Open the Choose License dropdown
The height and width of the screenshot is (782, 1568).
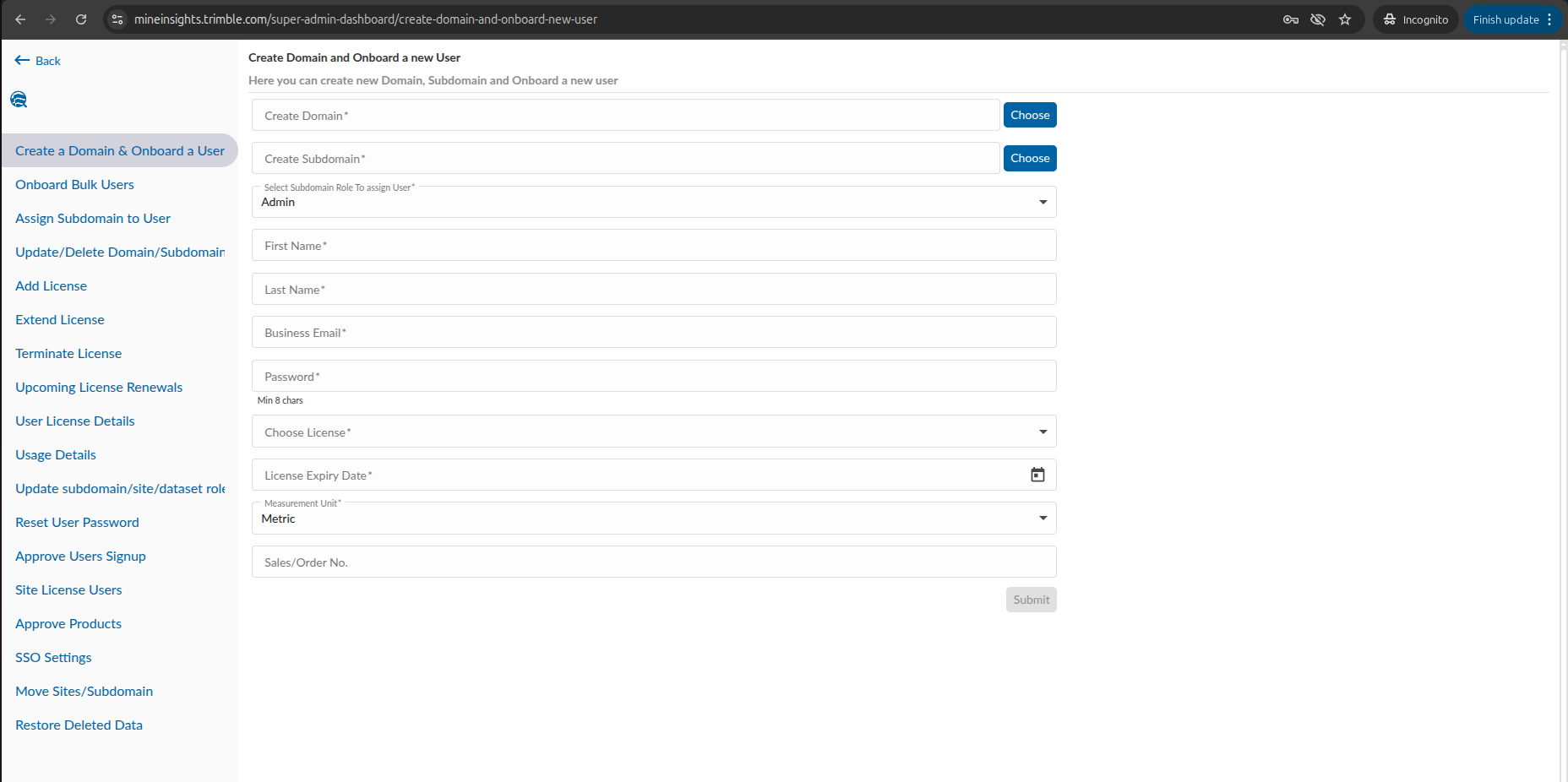(x=1043, y=432)
